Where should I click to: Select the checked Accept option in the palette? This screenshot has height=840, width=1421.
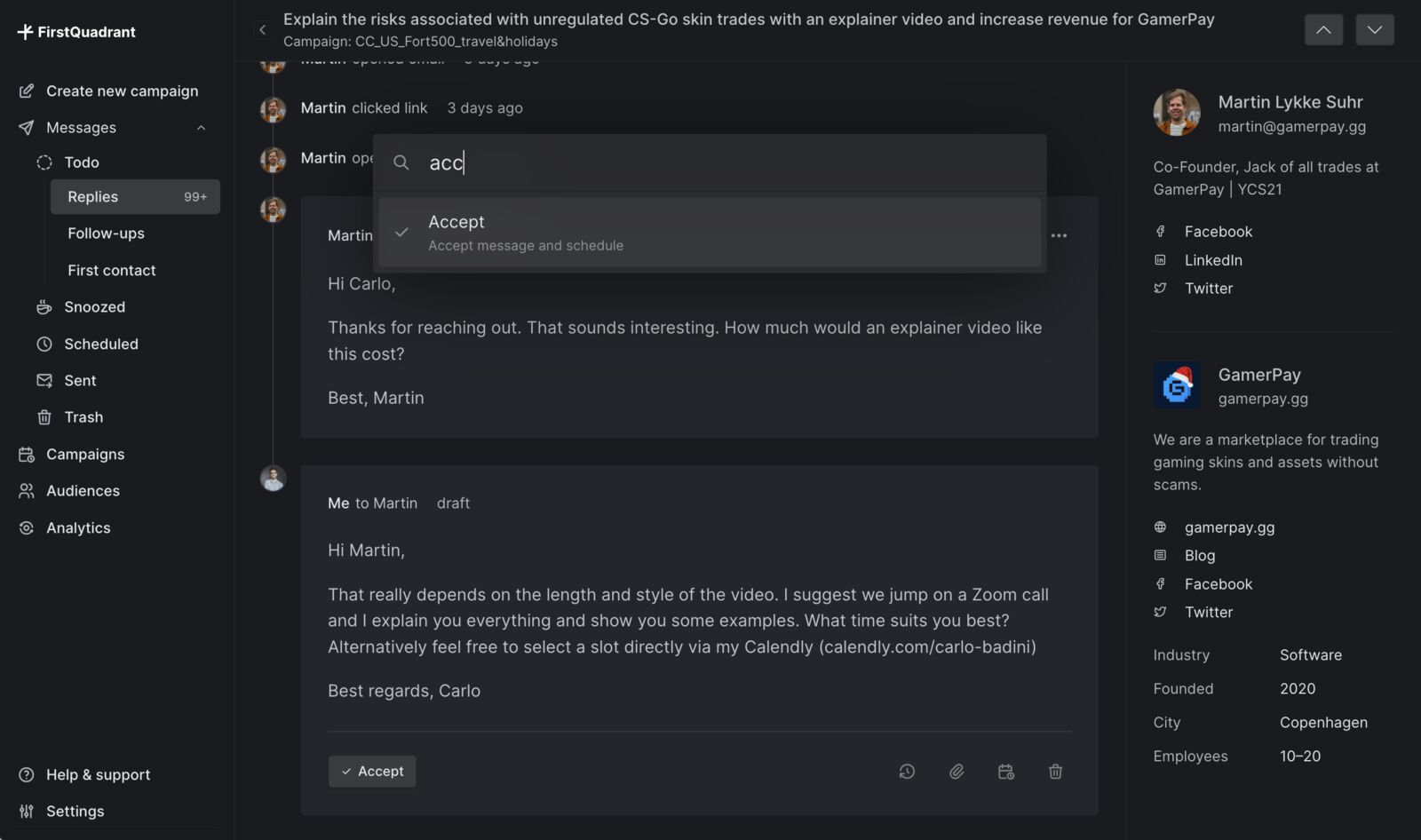coord(709,233)
